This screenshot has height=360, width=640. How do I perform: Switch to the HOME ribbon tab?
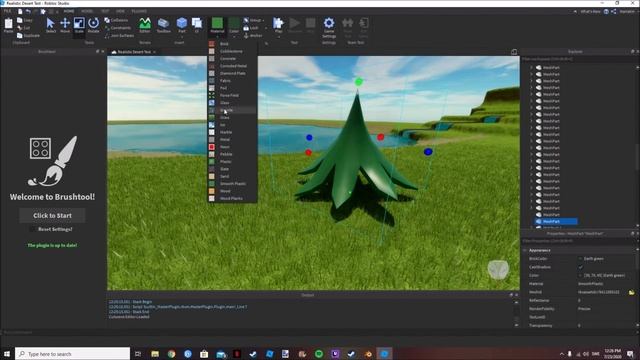tap(69, 11)
